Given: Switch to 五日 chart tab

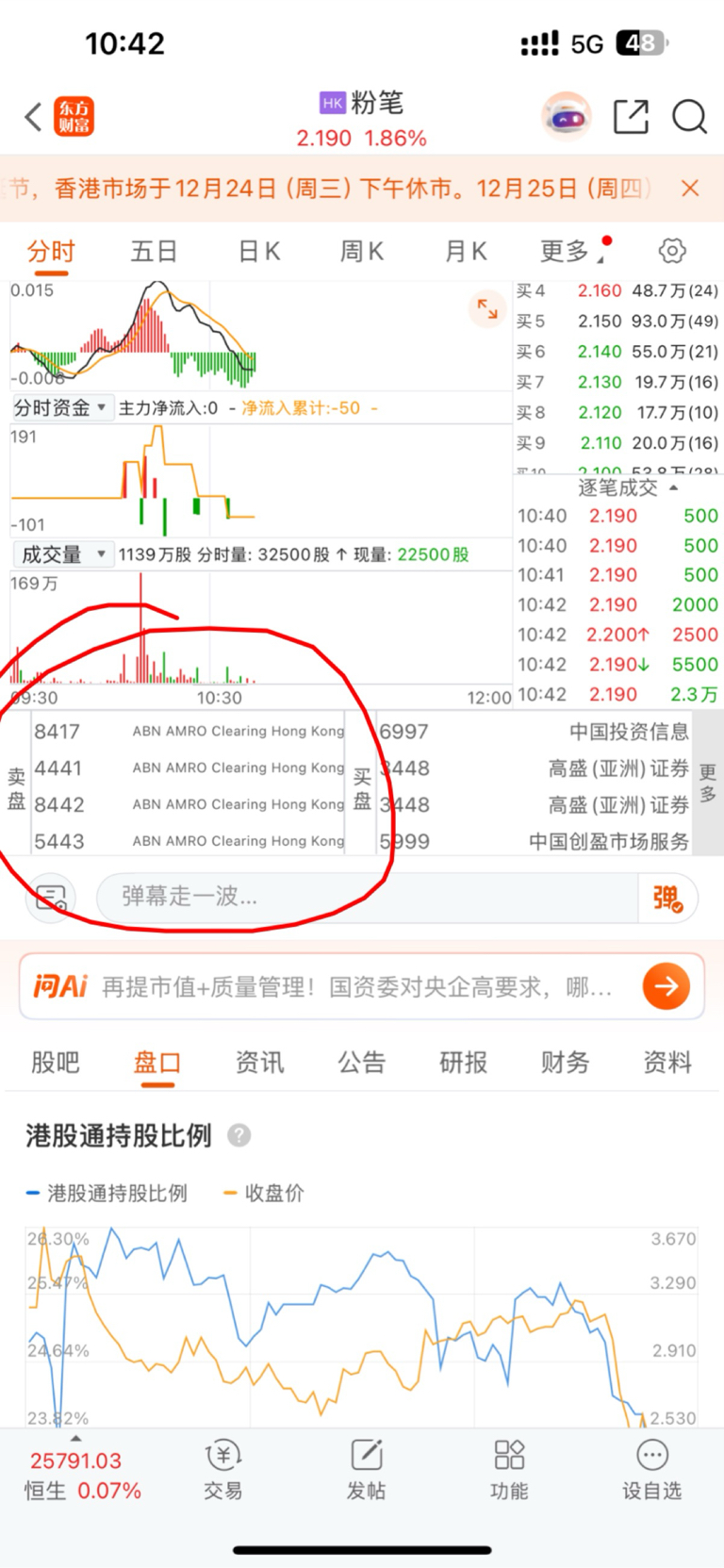Looking at the screenshot, I should point(155,252).
